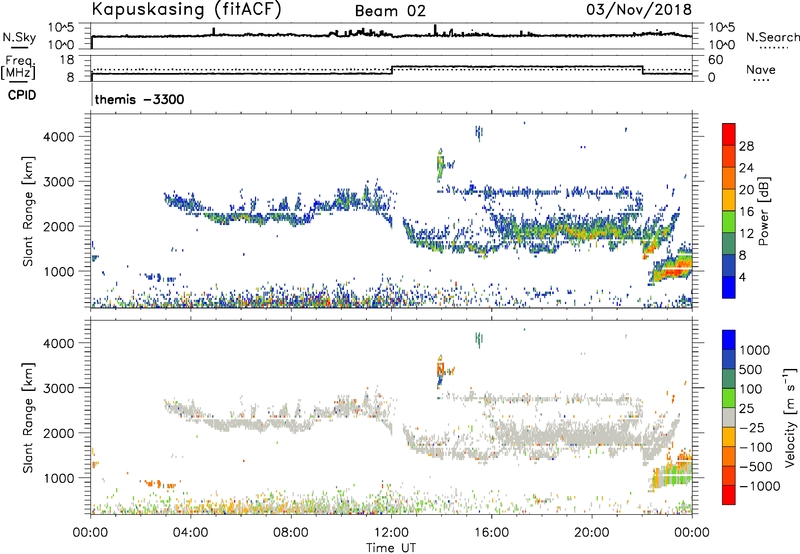This screenshot has height=554, width=800.
Task: Click the frequency step-up at 12:00
Action: point(392,70)
